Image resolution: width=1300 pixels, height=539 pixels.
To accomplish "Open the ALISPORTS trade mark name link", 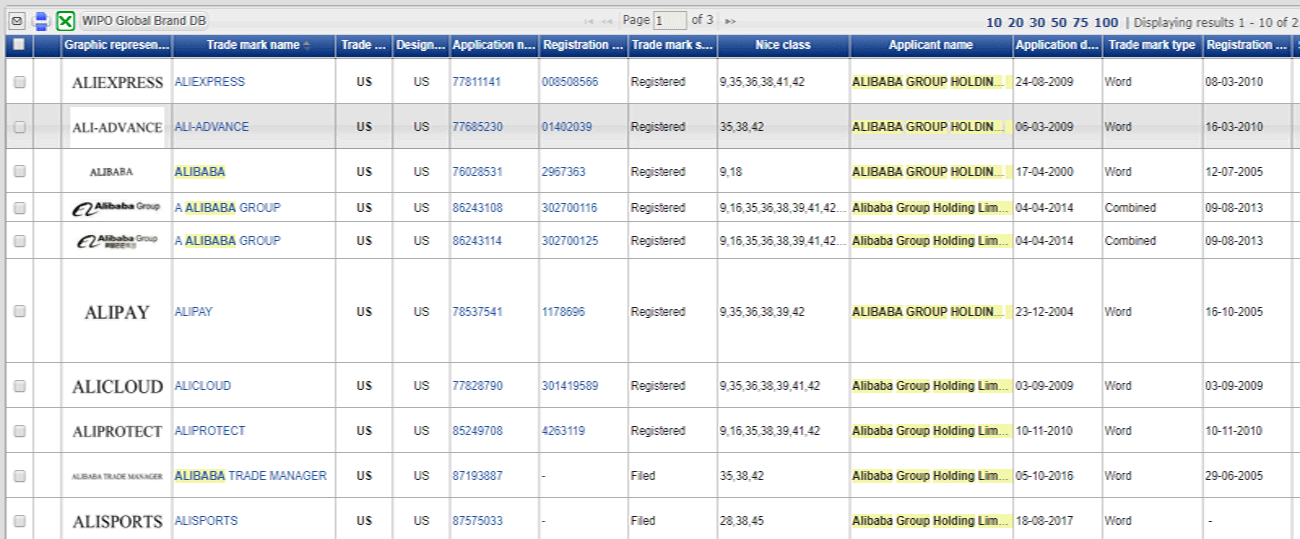I will 206,521.
